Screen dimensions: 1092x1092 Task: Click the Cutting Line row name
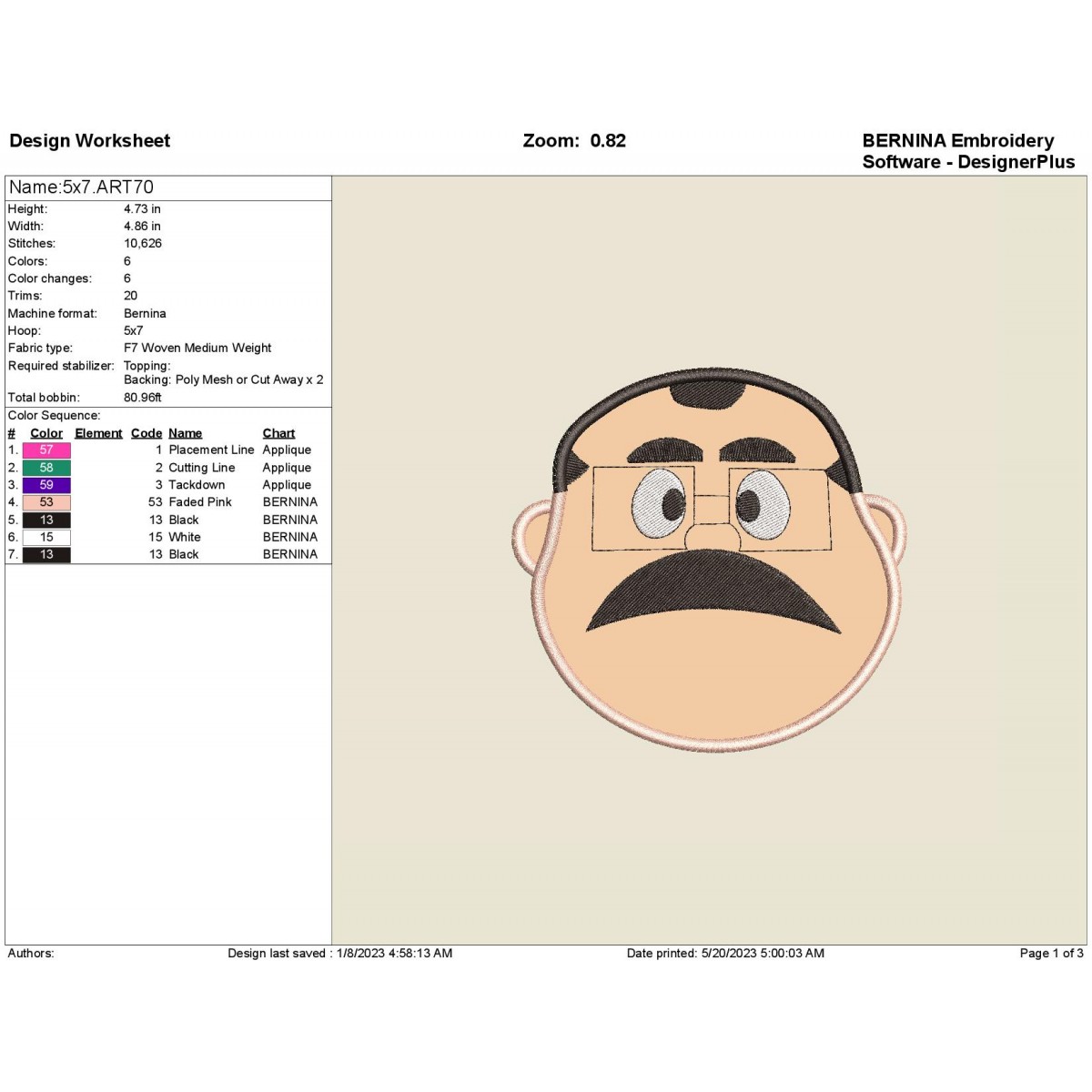tap(202, 468)
